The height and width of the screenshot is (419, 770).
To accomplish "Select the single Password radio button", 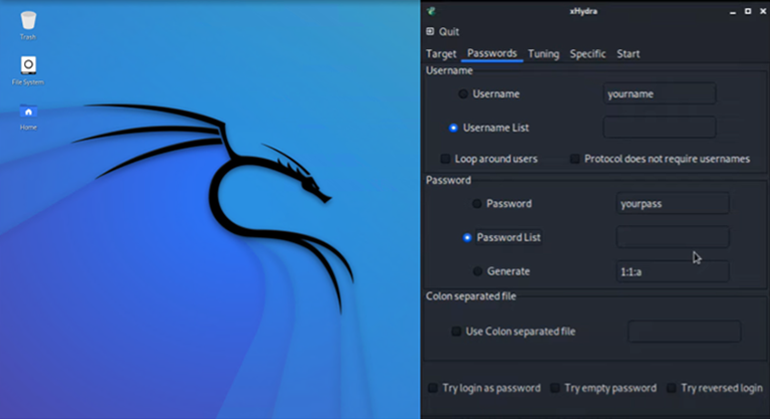I will coord(477,203).
